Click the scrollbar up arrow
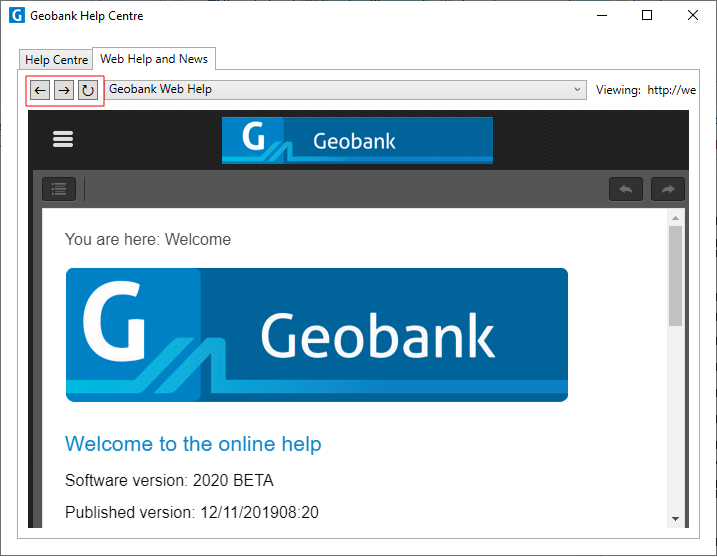 point(675,218)
